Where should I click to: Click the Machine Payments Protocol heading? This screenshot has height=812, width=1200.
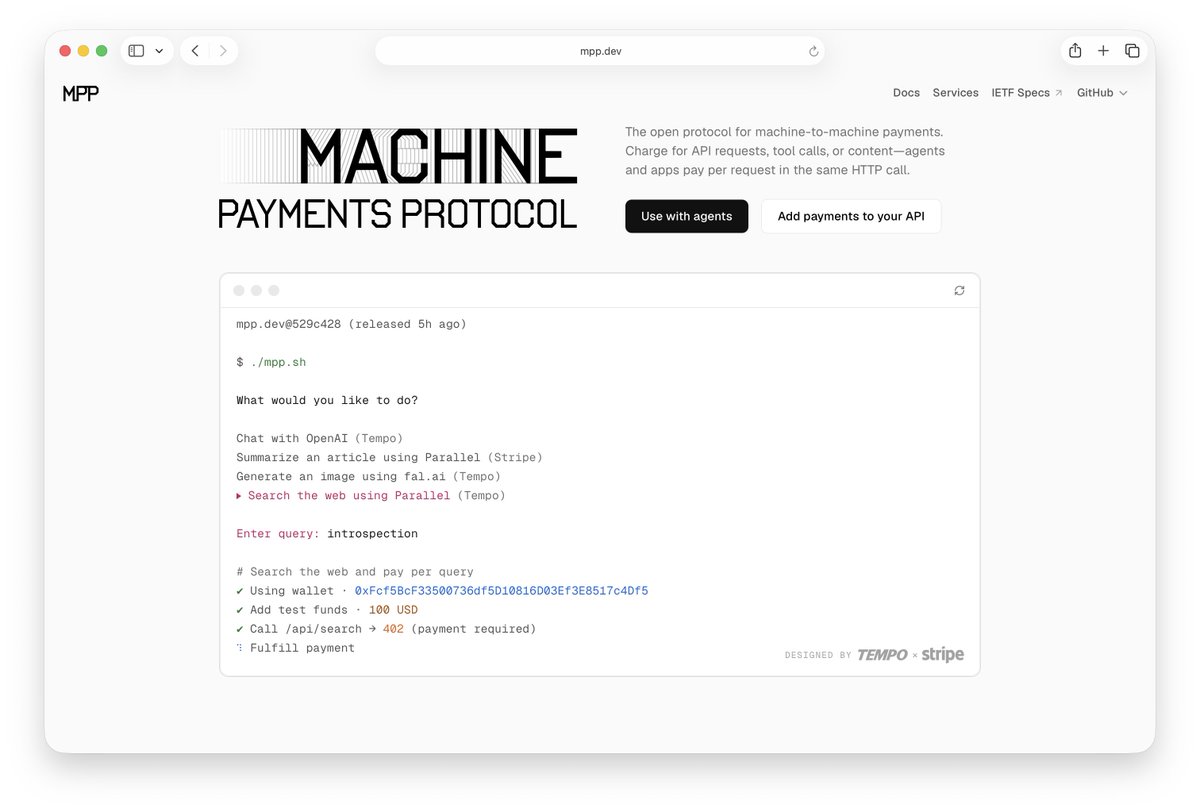coord(398,178)
